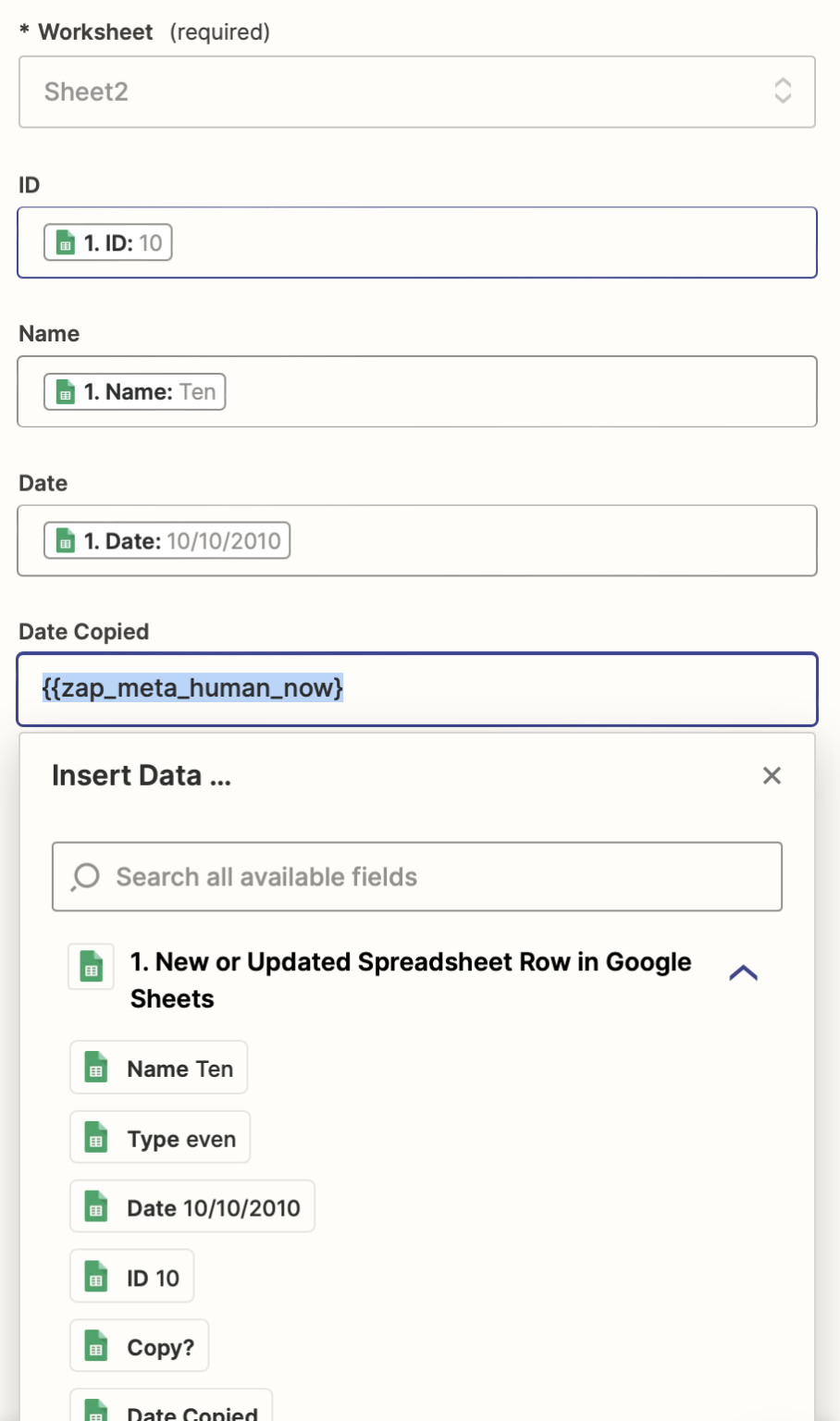
Task: Insert the Date 10/10/2010 data option
Action: (192, 1207)
